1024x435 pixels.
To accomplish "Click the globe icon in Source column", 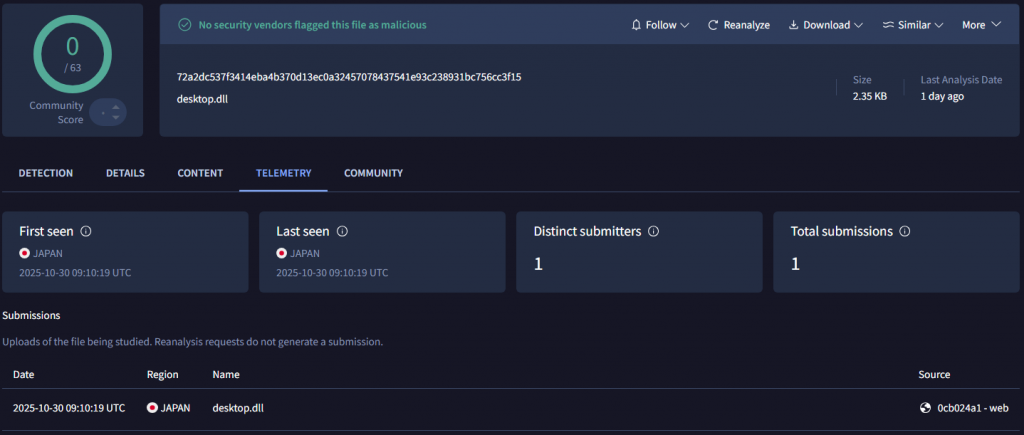I will pos(925,408).
